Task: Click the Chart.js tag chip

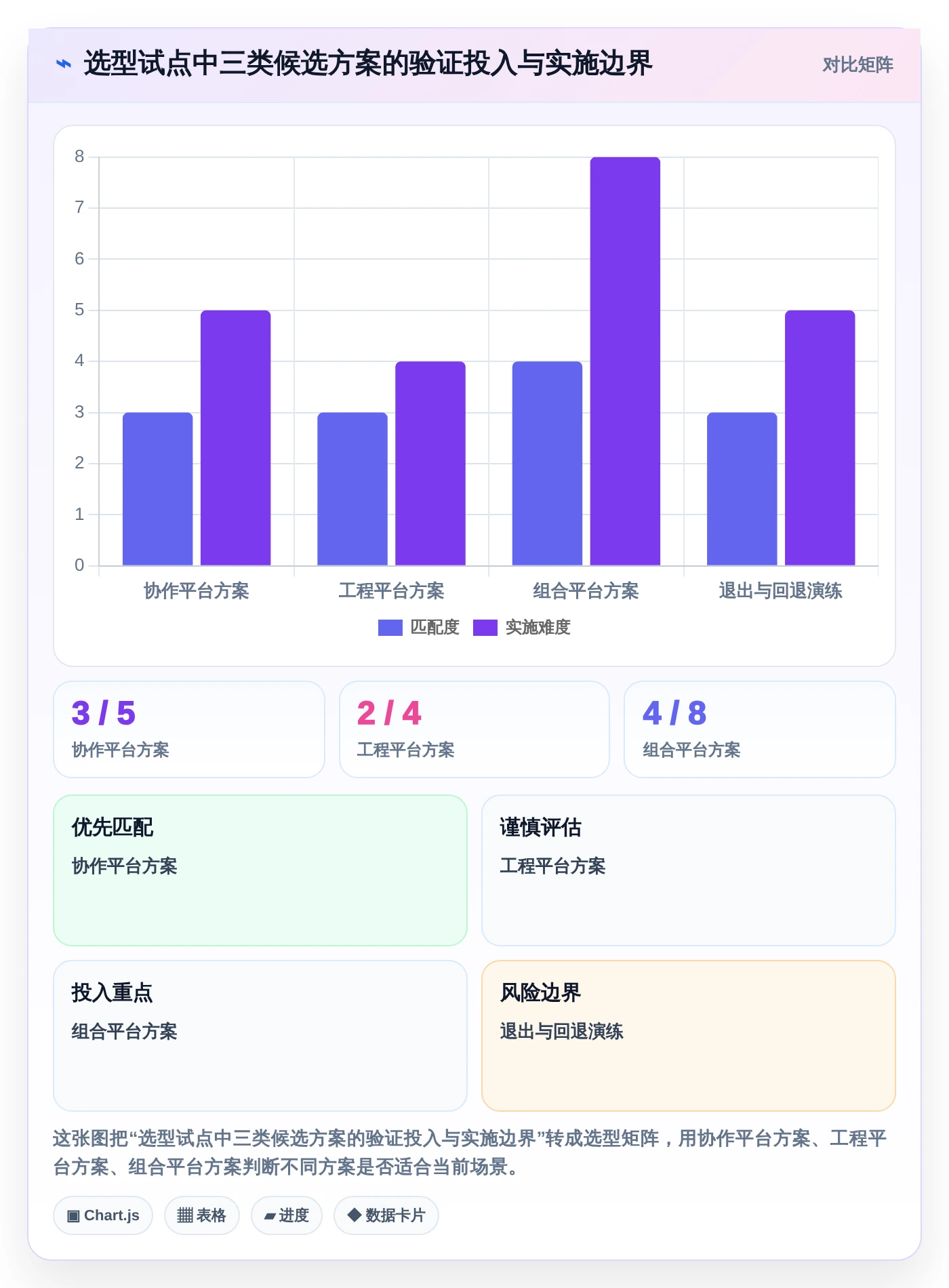Action: [103, 1215]
